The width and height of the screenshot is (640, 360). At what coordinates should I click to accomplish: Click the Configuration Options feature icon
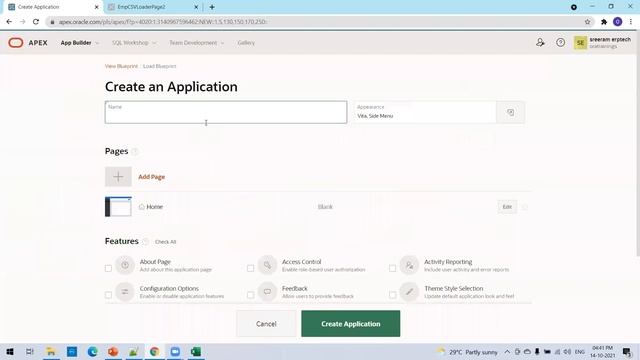pyautogui.click(x=125, y=292)
